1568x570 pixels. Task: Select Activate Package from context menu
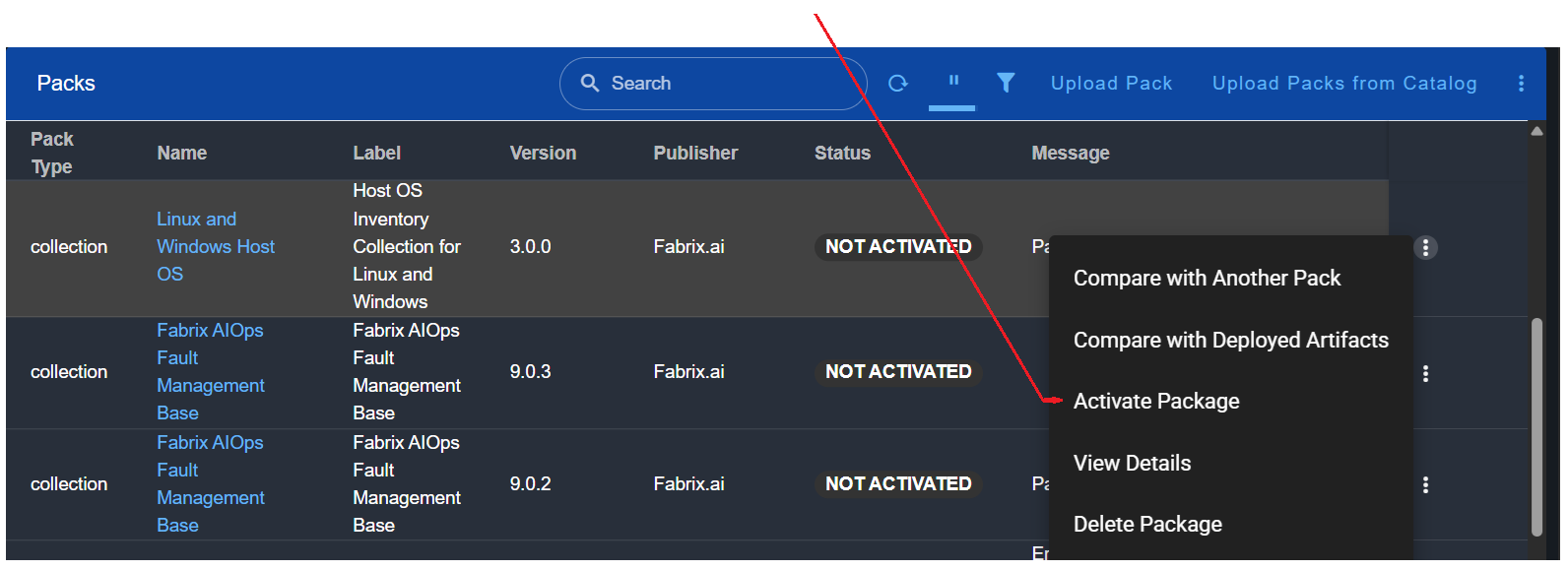pos(1156,402)
